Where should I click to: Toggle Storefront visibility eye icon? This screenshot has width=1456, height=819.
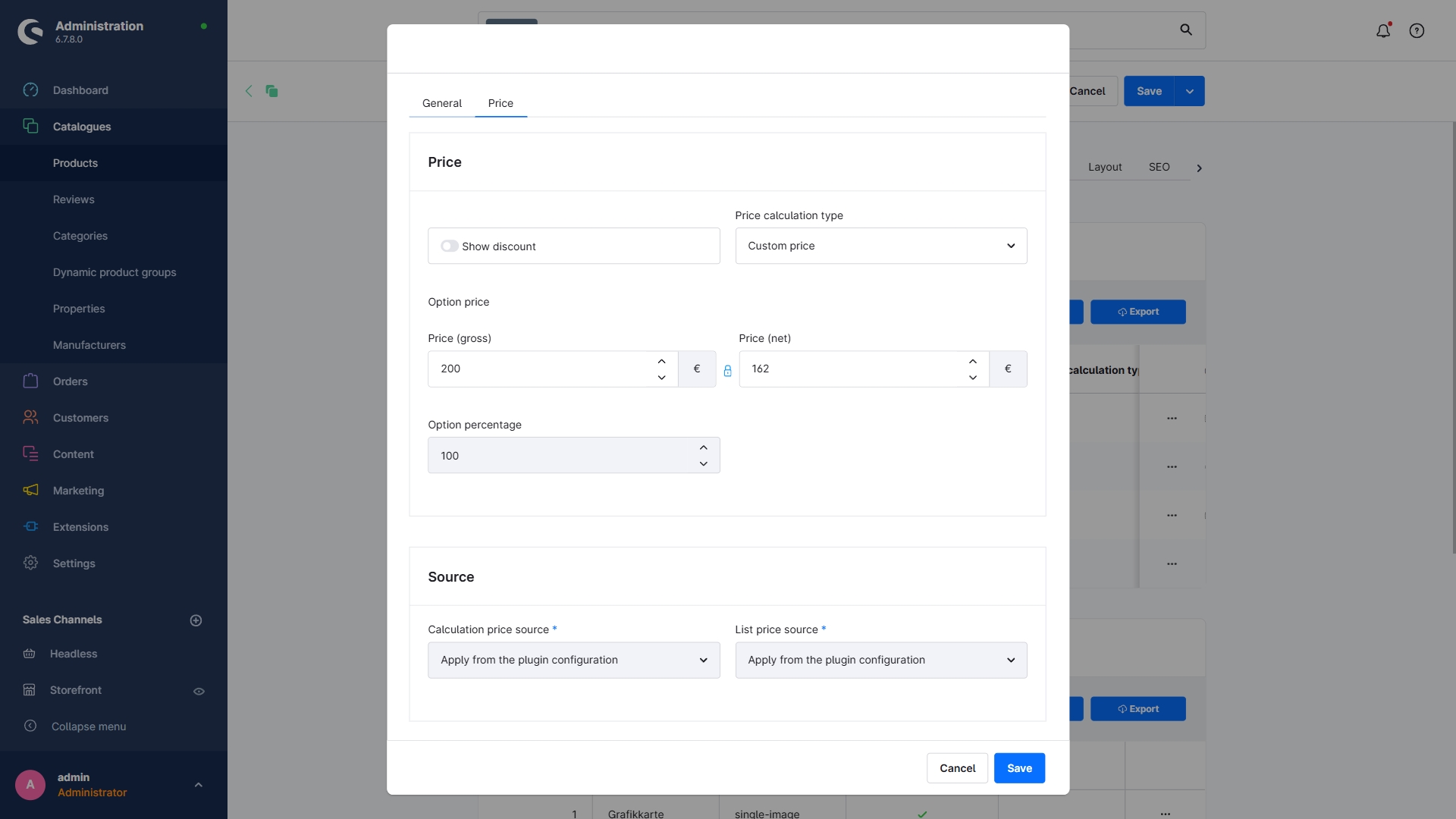(199, 691)
